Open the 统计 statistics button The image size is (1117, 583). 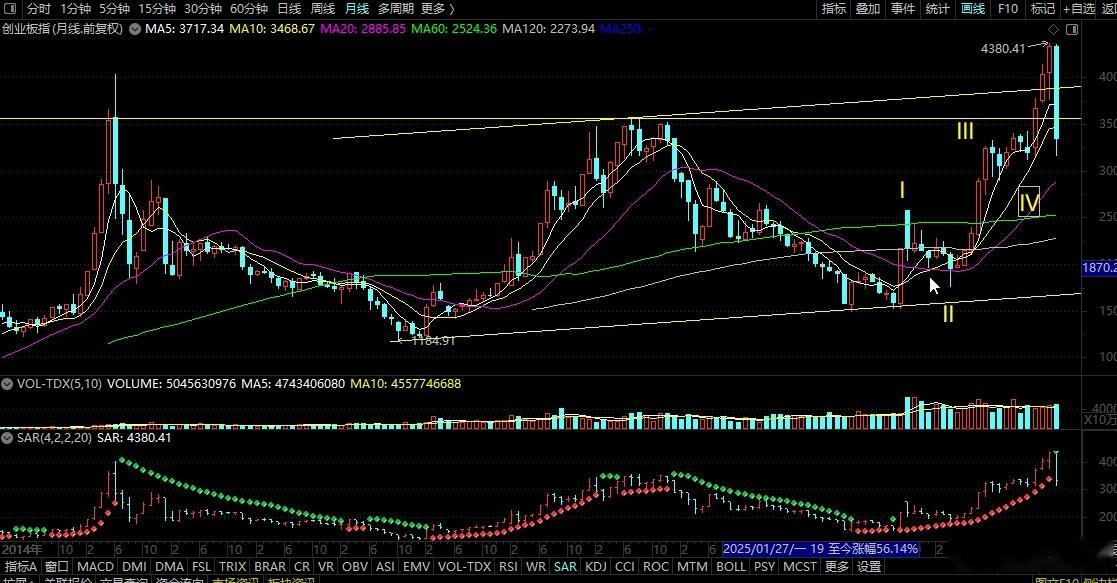pyautogui.click(x=937, y=9)
